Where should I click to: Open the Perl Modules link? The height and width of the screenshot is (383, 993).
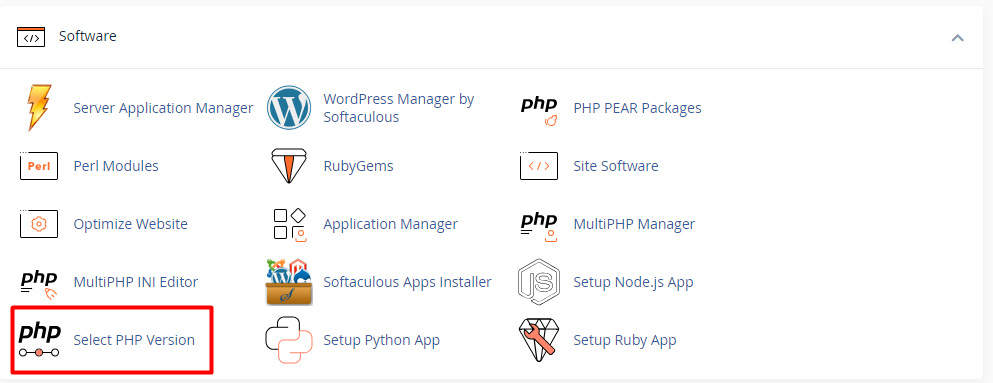(116, 166)
